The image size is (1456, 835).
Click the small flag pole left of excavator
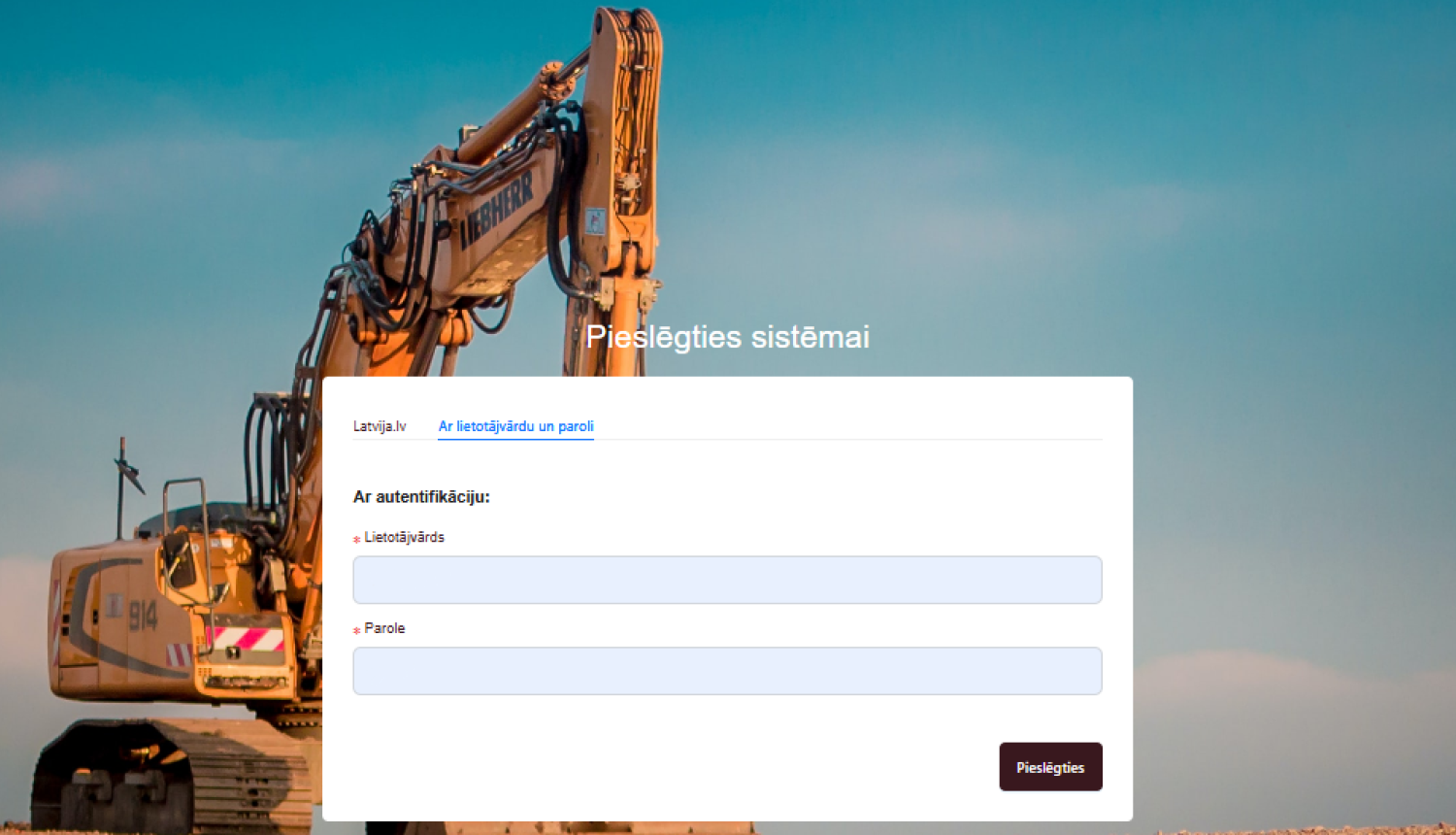coord(123,487)
